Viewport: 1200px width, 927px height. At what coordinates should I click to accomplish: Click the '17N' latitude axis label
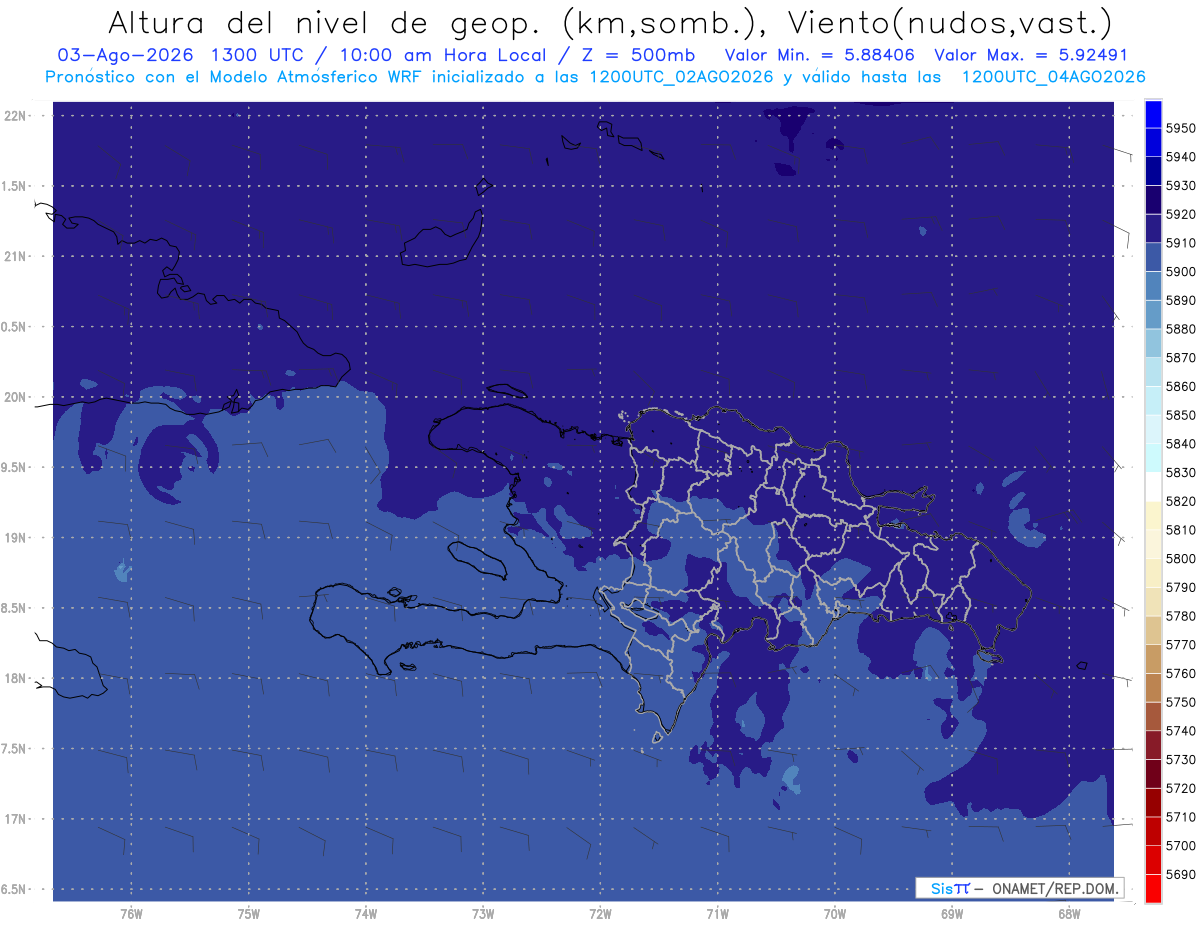[17, 819]
